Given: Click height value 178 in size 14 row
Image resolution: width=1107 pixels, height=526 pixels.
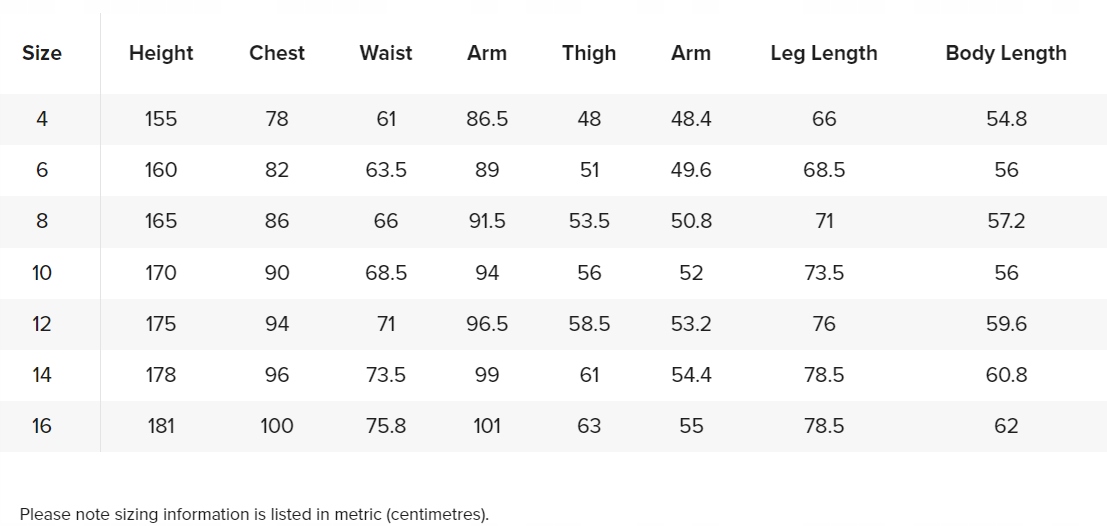Looking at the screenshot, I should [161, 375].
